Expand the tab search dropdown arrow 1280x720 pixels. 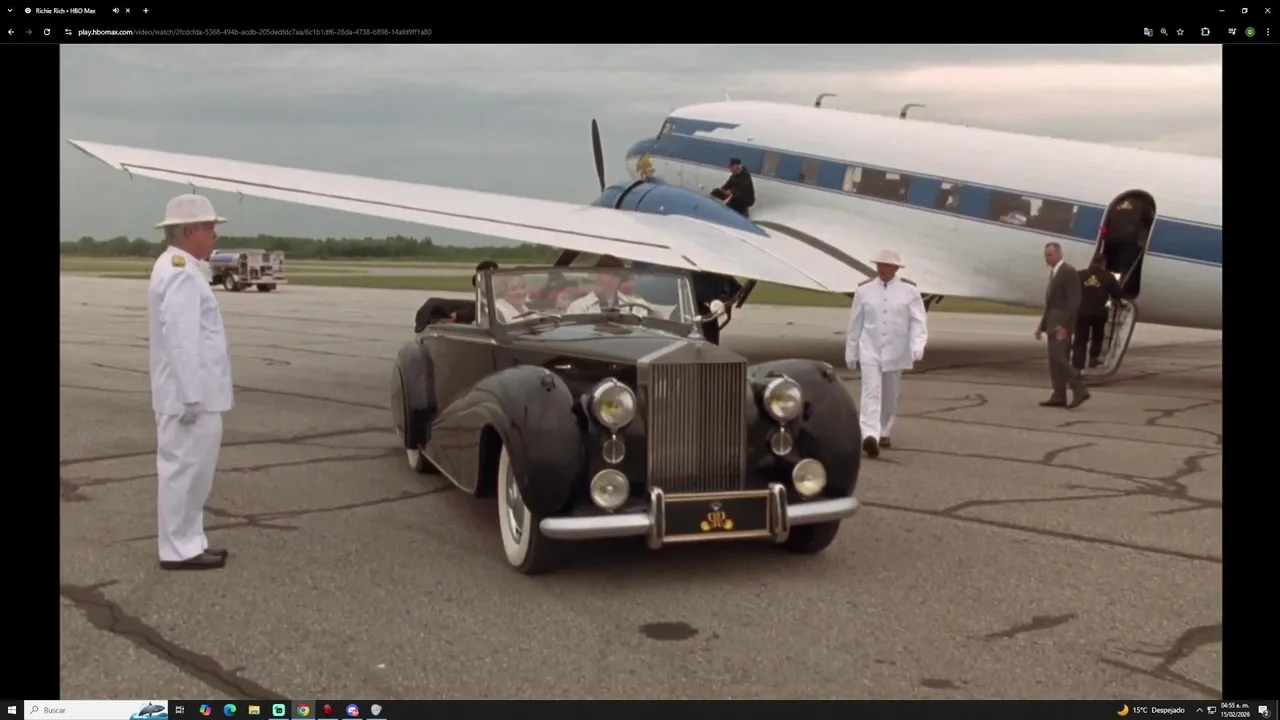click(x=9, y=10)
